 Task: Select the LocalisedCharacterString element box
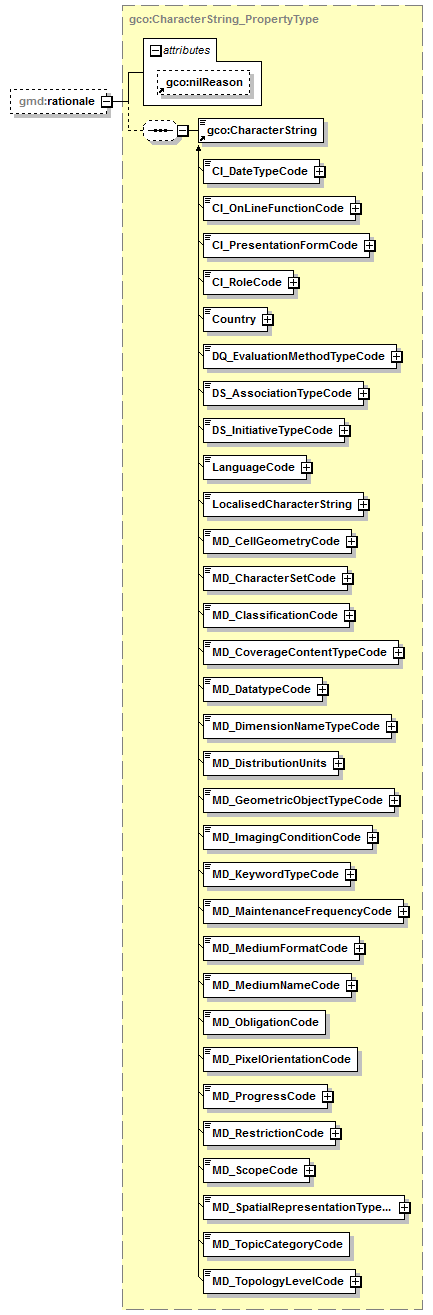(x=283, y=505)
